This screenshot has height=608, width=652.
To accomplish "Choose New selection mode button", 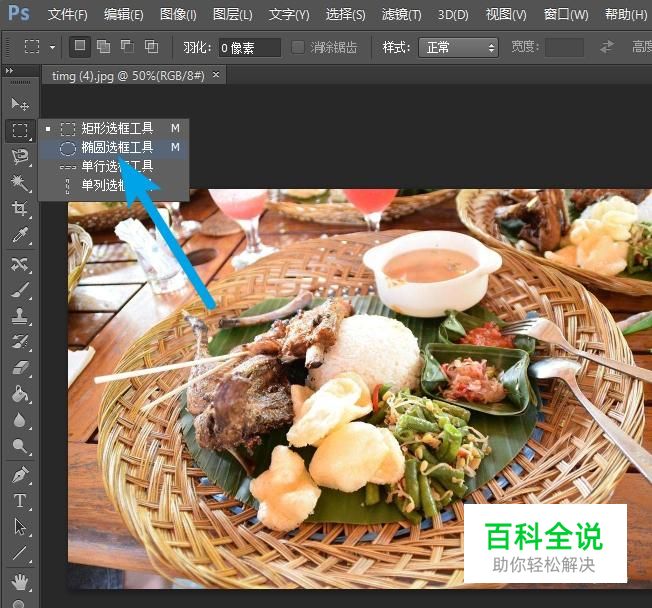I will point(79,46).
